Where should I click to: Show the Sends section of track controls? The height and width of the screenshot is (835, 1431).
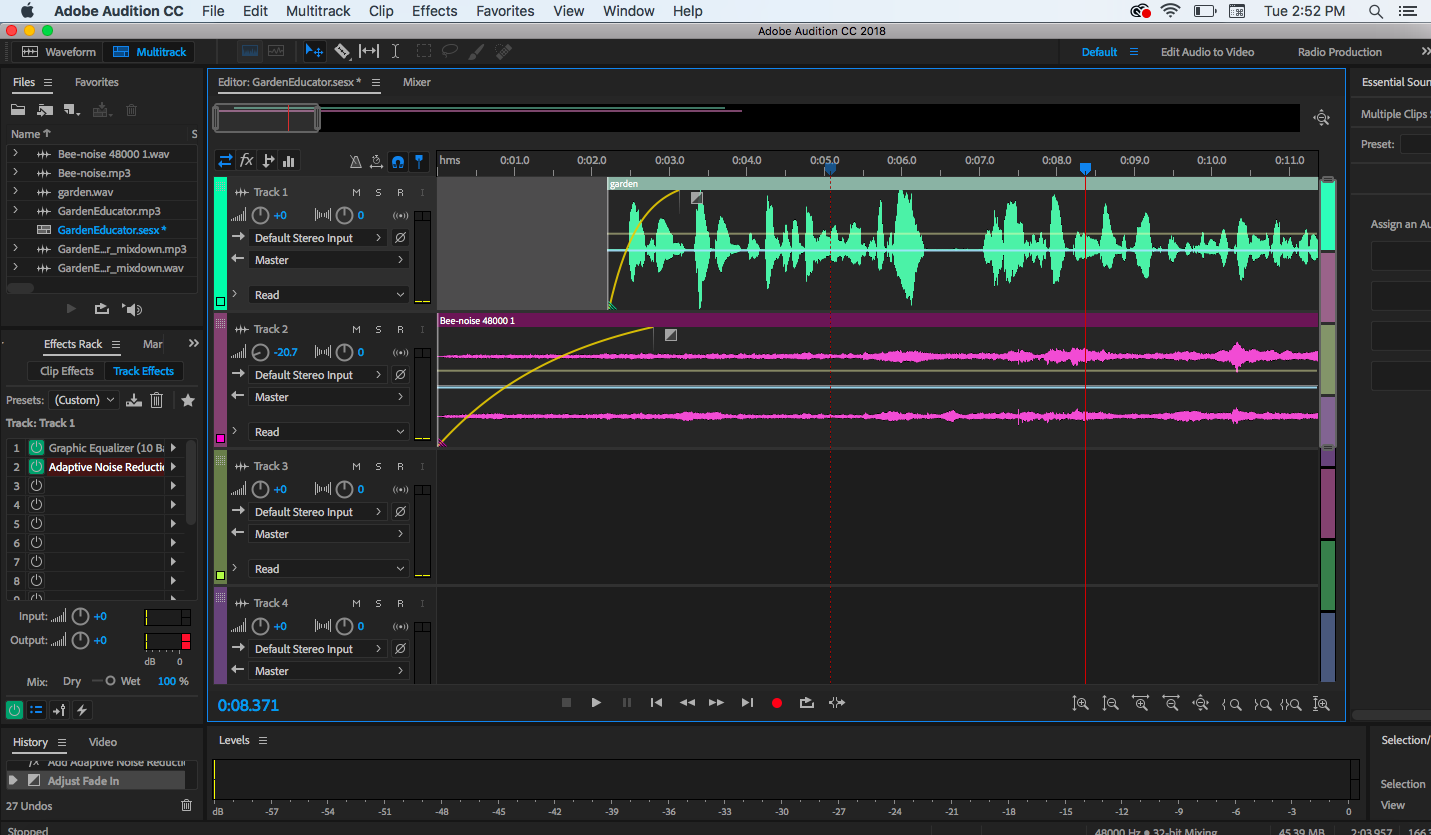(x=268, y=161)
